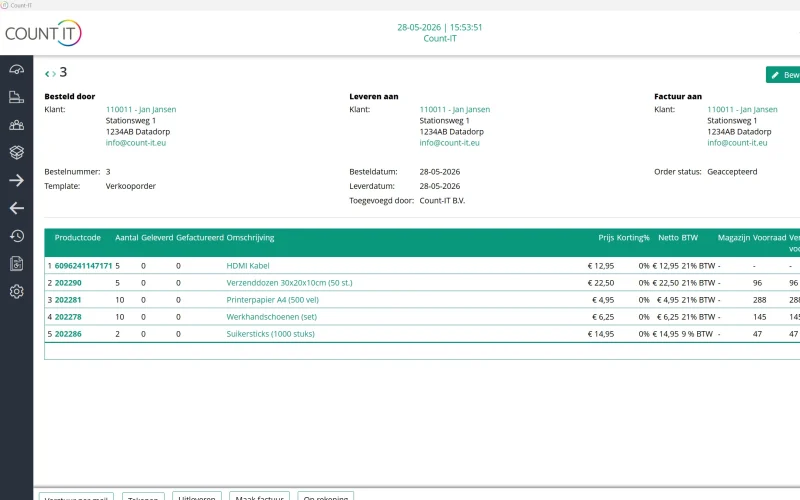Click the Netto column header
800x500 pixels.
(x=668, y=238)
